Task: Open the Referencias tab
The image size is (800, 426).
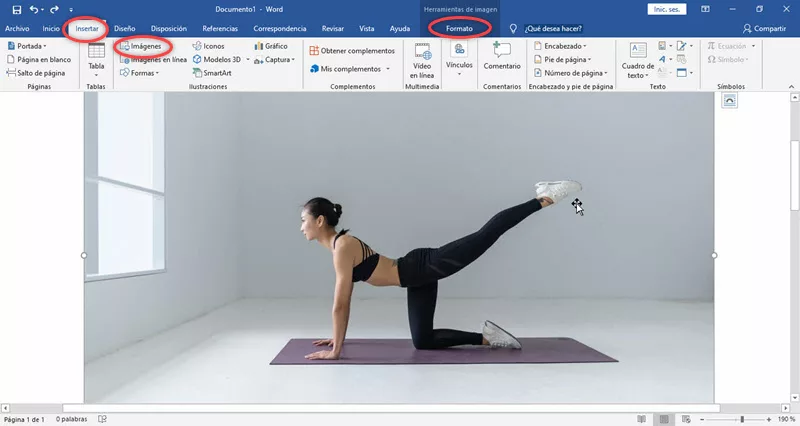Action: click(x=220, y=29)
